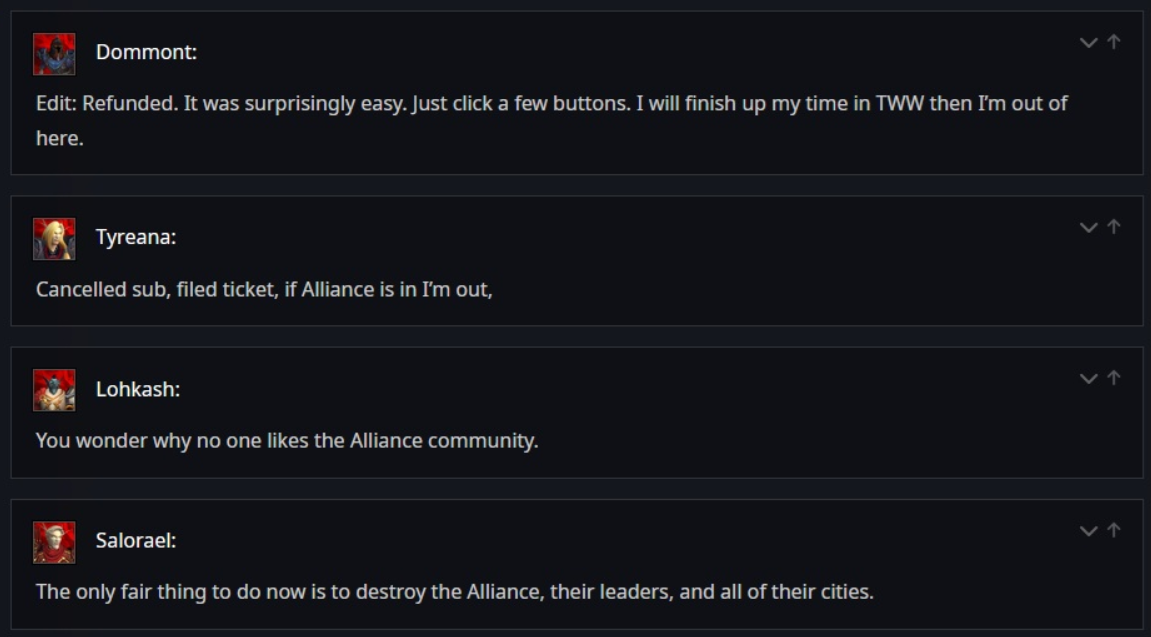Jump to Lohkash's original post via up arrow
1151x637 pixels.
(1114, 378)
